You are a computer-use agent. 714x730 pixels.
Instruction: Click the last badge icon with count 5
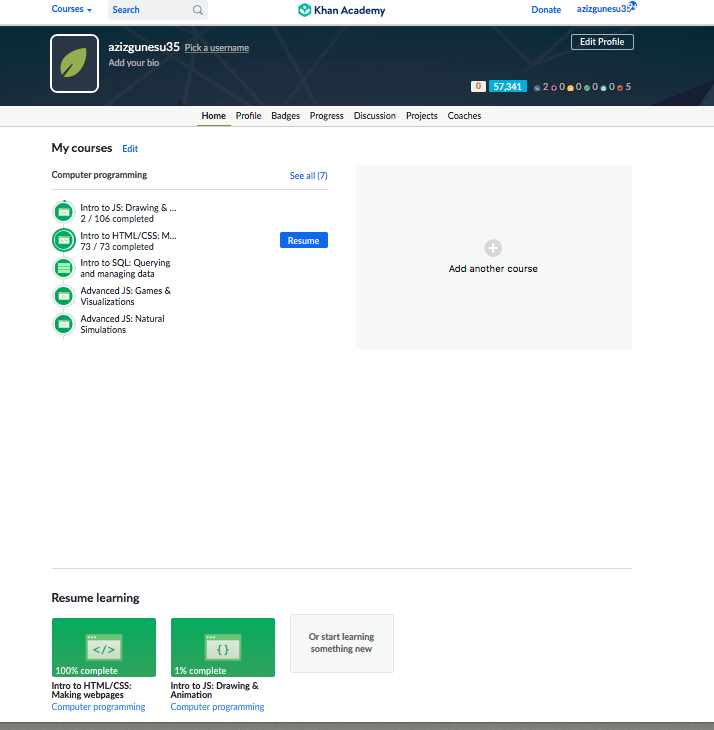click(620, 88)
